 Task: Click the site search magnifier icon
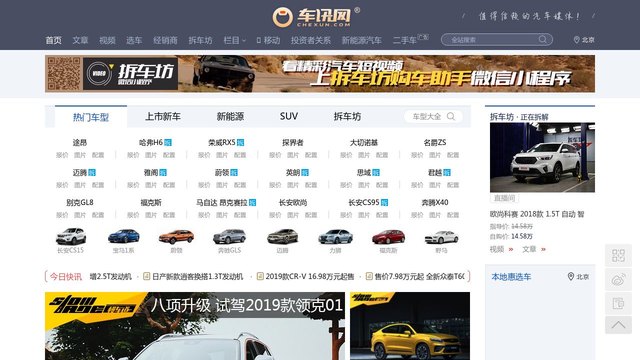point(542,39)
